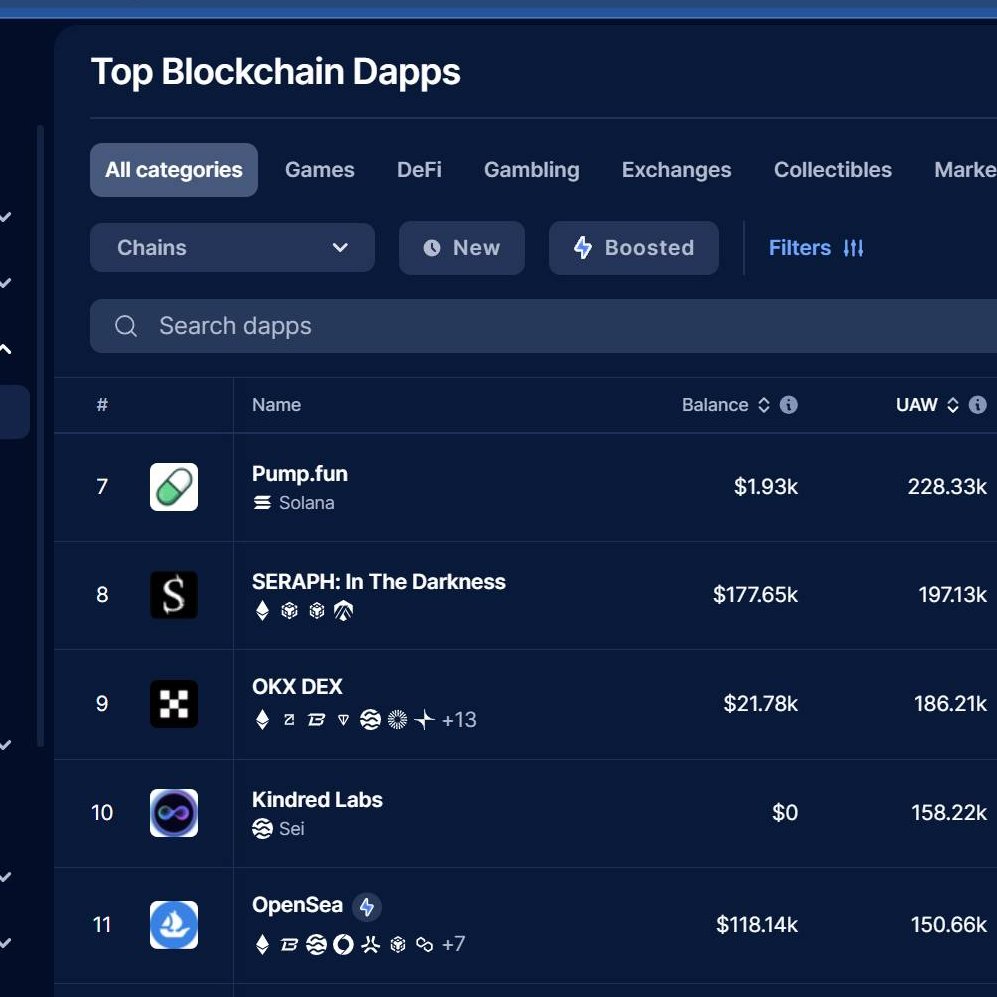Open the SERAPH In The Darkness logo
This screenshot has width=997, height=997.
(174, 595)
